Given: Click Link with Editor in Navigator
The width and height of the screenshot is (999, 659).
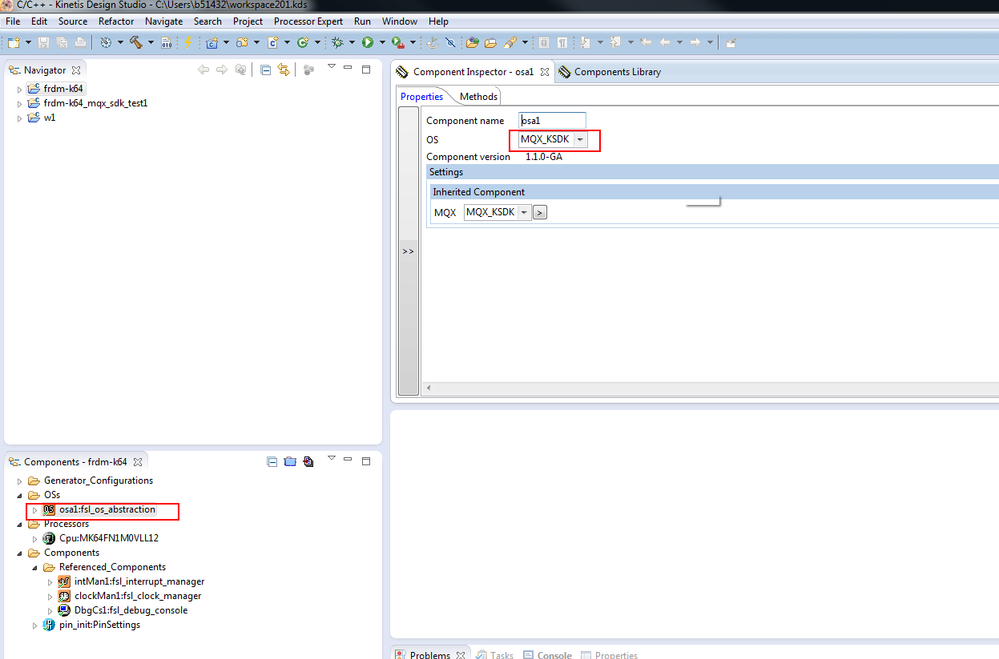Looking at the screenshot, I should [x=284, y=69].
